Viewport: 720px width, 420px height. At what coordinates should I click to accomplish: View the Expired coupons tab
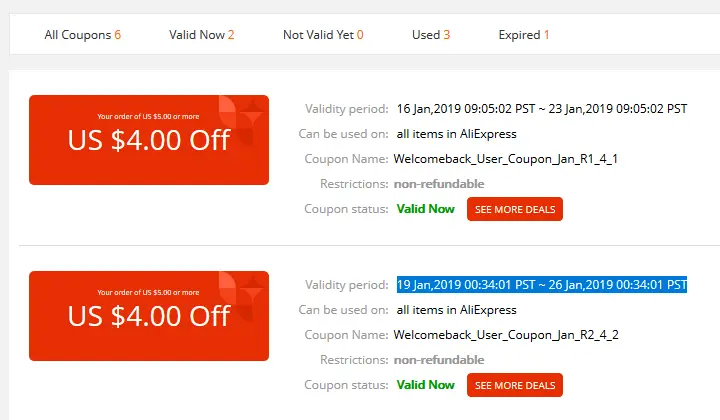point(524,35)
